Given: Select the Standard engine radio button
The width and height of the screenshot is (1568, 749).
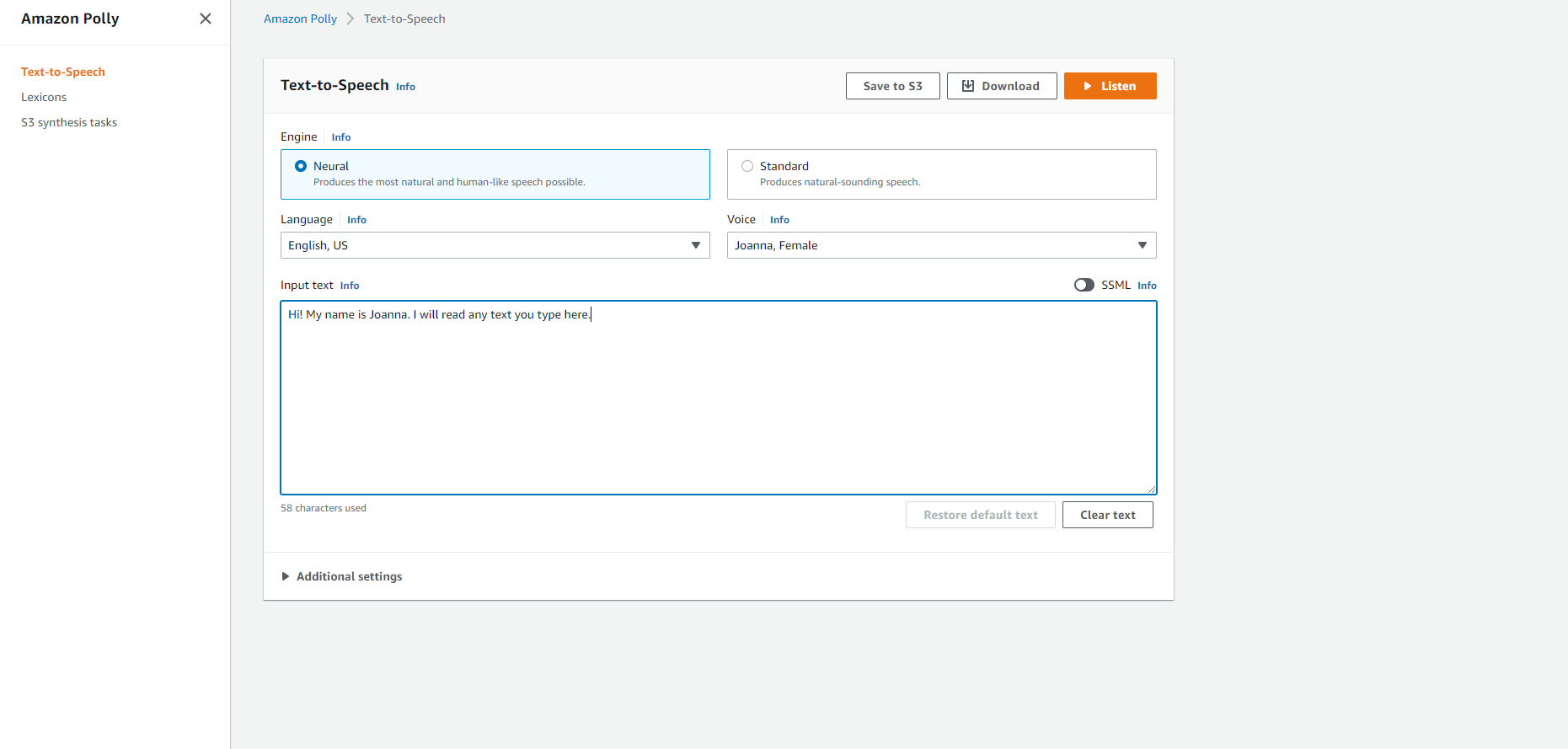Looking at the screenshot, I should pos(747,166).
